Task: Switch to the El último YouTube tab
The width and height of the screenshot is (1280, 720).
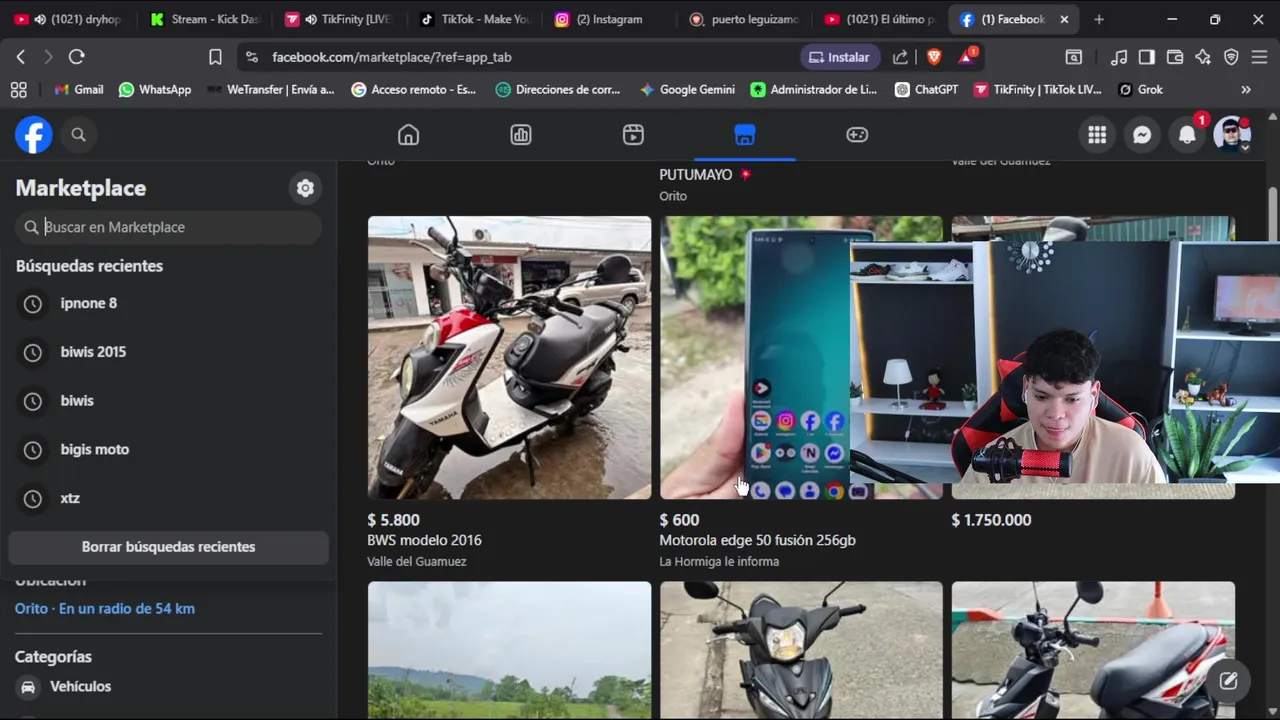Action: click(x=880, y=19)
